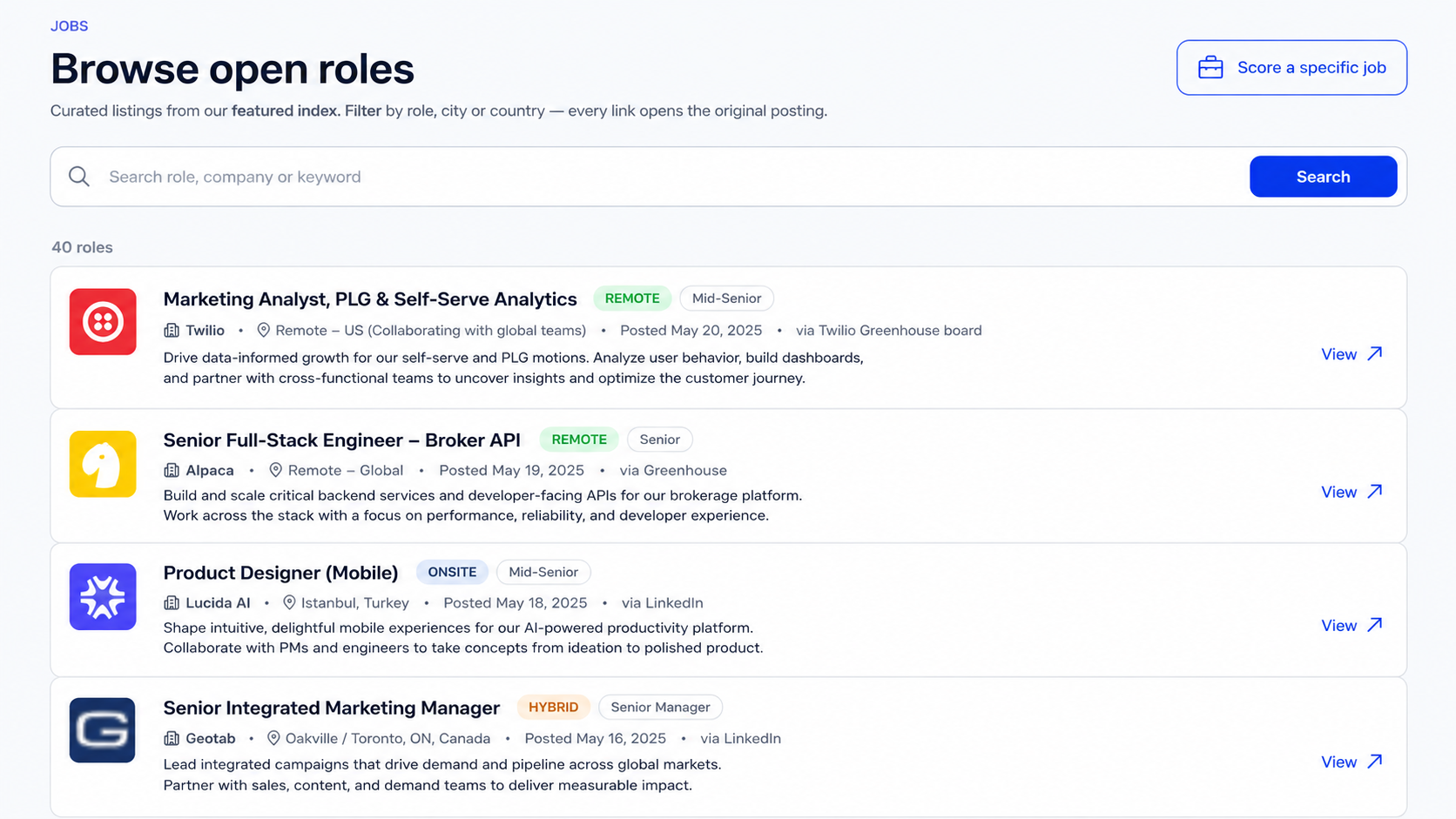View the Geotab Marketing Manager posting
The height and width of the screenshot is (819, 1456).
tap(1352, 762)
